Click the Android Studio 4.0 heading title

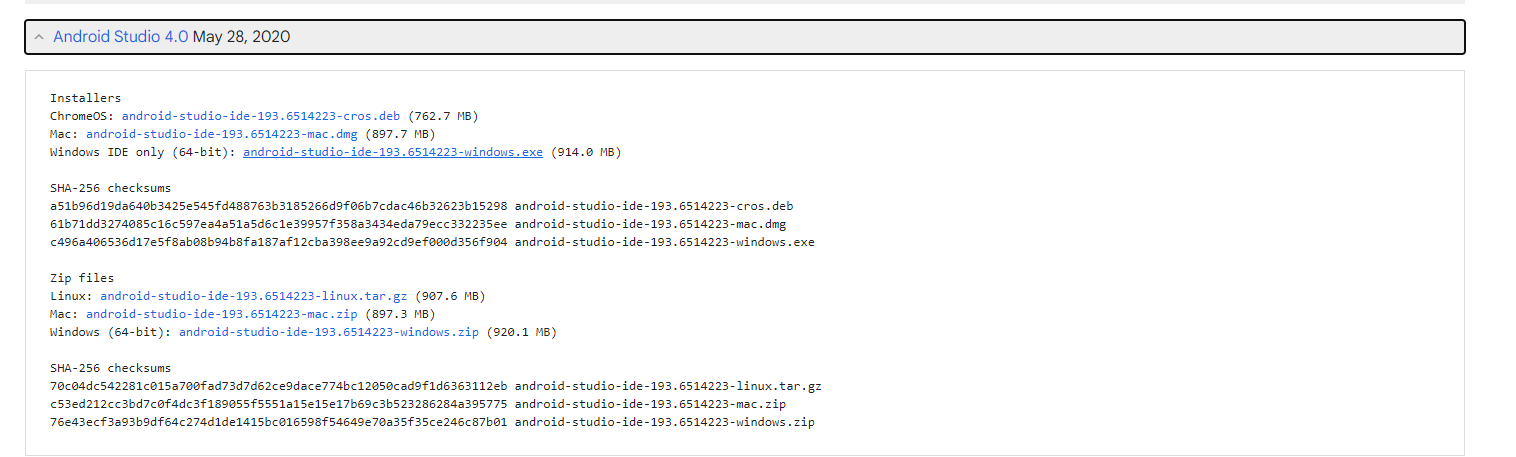[x=120, y=37]
